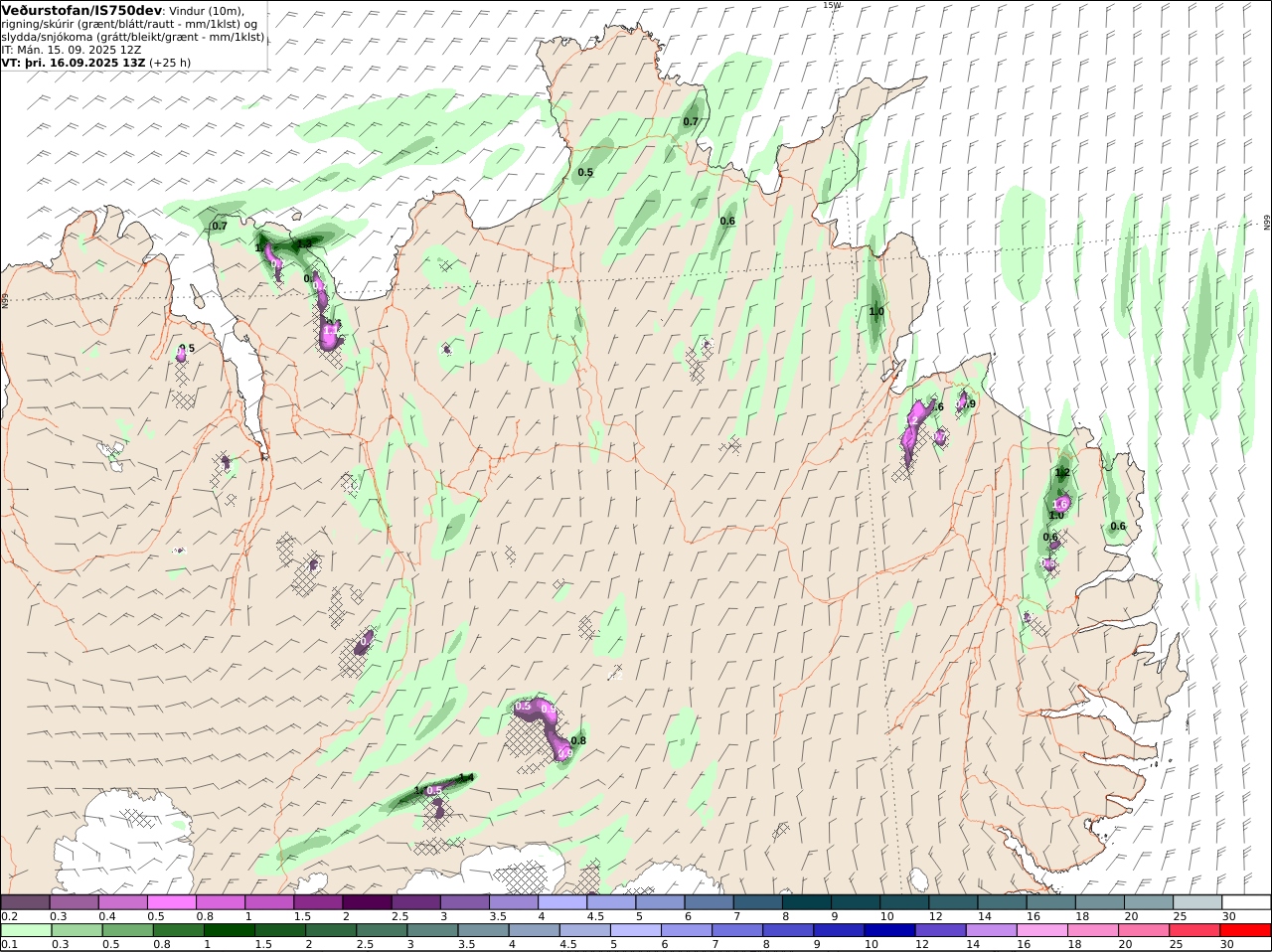Image resolution: width=1272 pixels, height=952 pixels.
Task: Click the 0.8 value beside the southern purple band
Action: pos(578,740)
